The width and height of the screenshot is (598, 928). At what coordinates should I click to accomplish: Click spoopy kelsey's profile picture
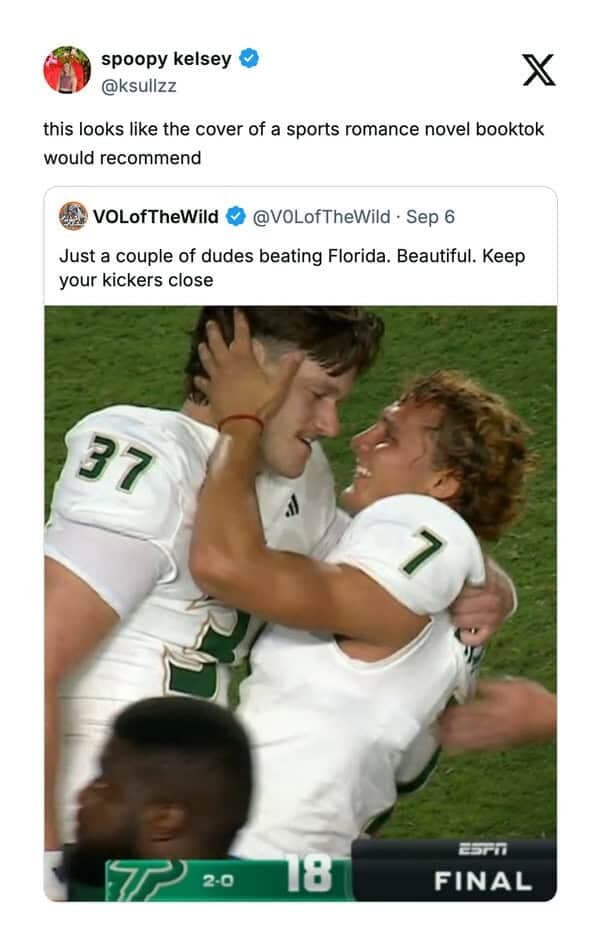coord(65,65)
